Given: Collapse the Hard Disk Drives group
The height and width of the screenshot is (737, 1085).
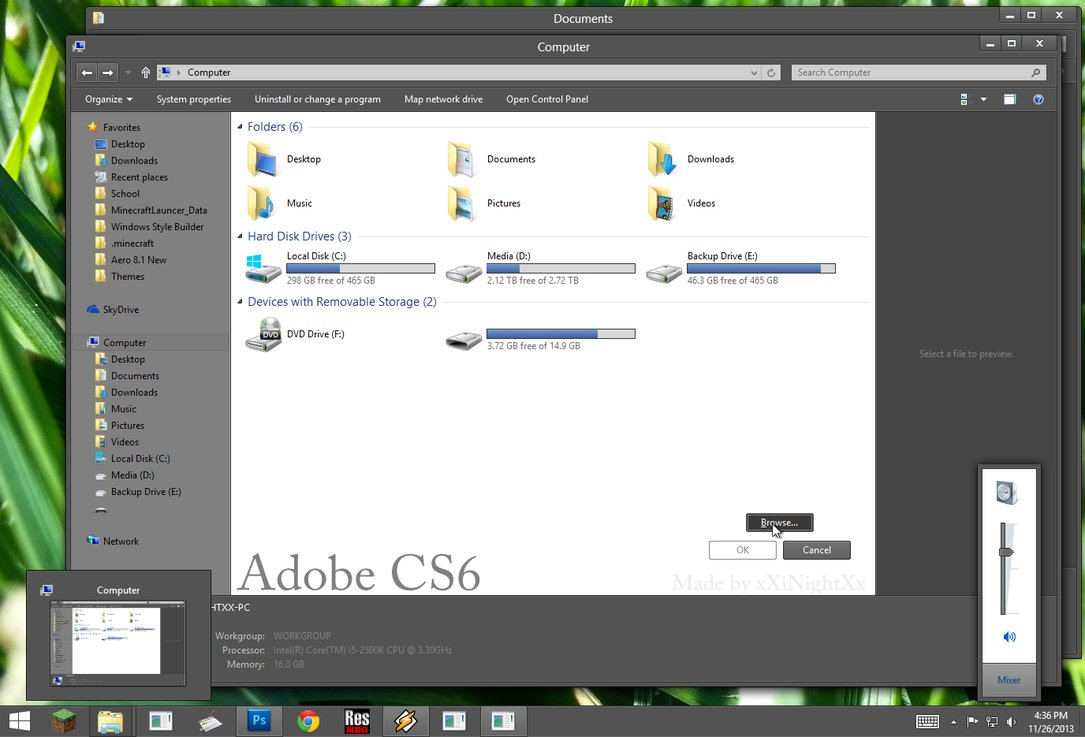Looking at the screenshot, I should 240,237.
